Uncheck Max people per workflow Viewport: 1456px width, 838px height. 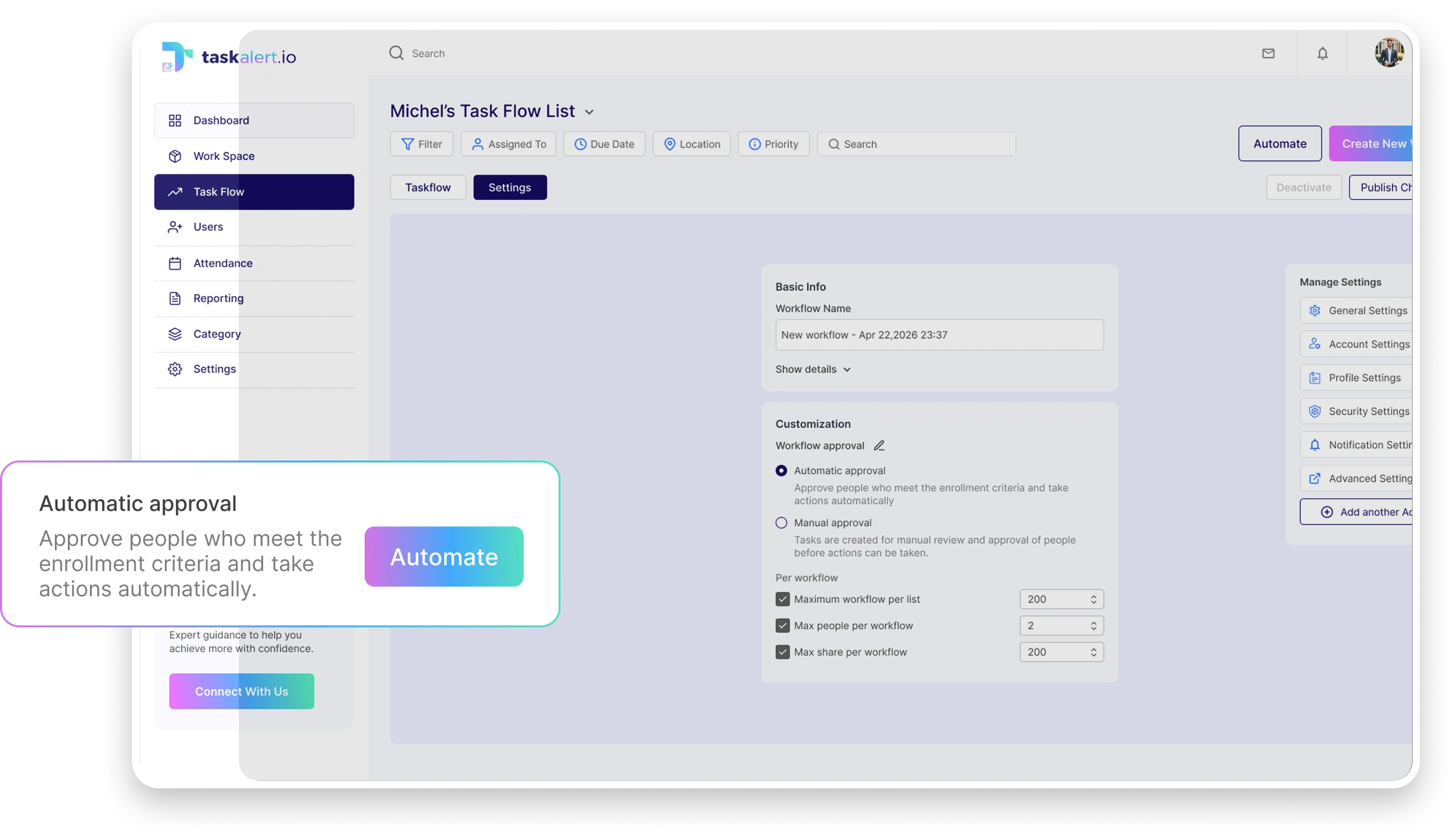click(783, 626)
